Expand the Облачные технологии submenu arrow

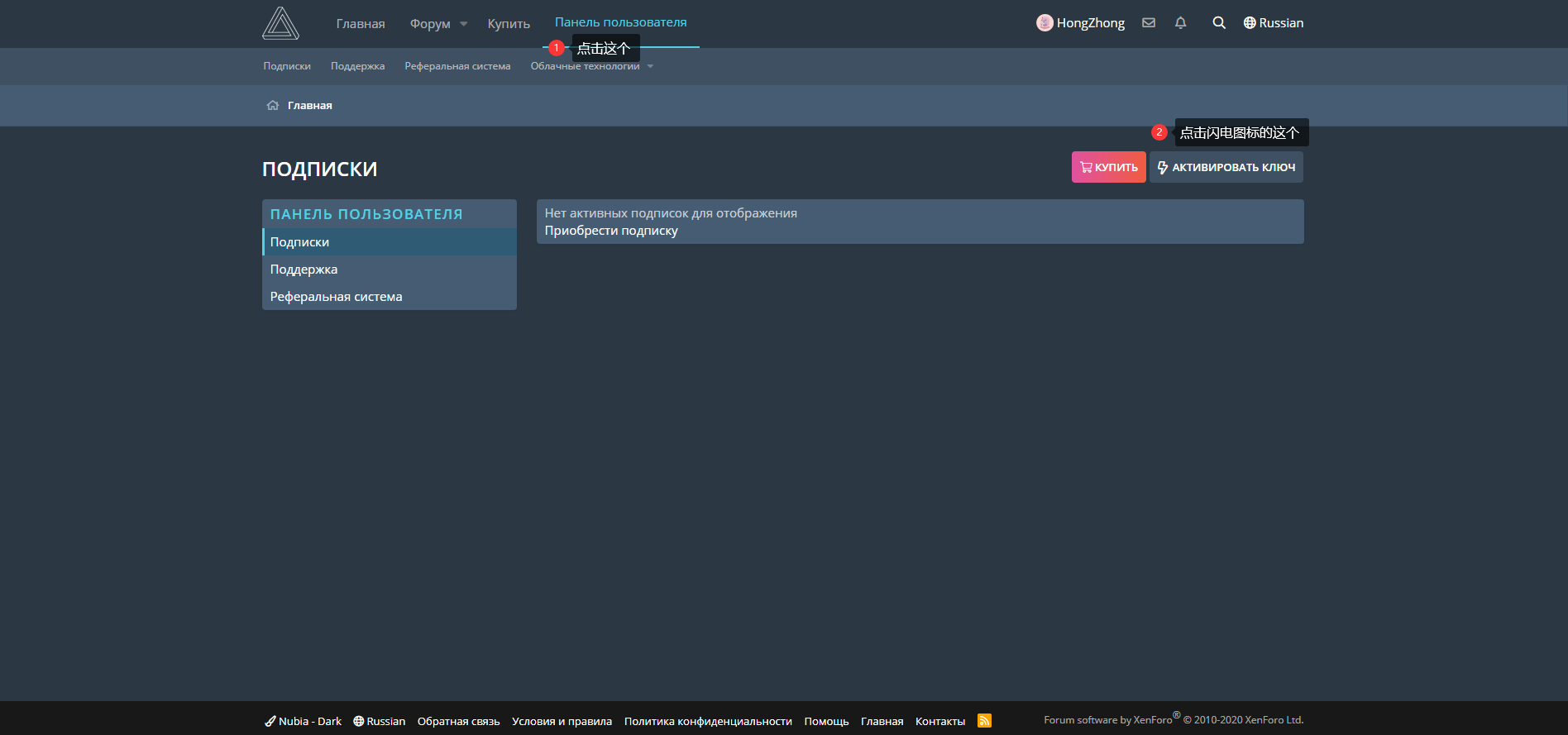(x=650, y=66)
